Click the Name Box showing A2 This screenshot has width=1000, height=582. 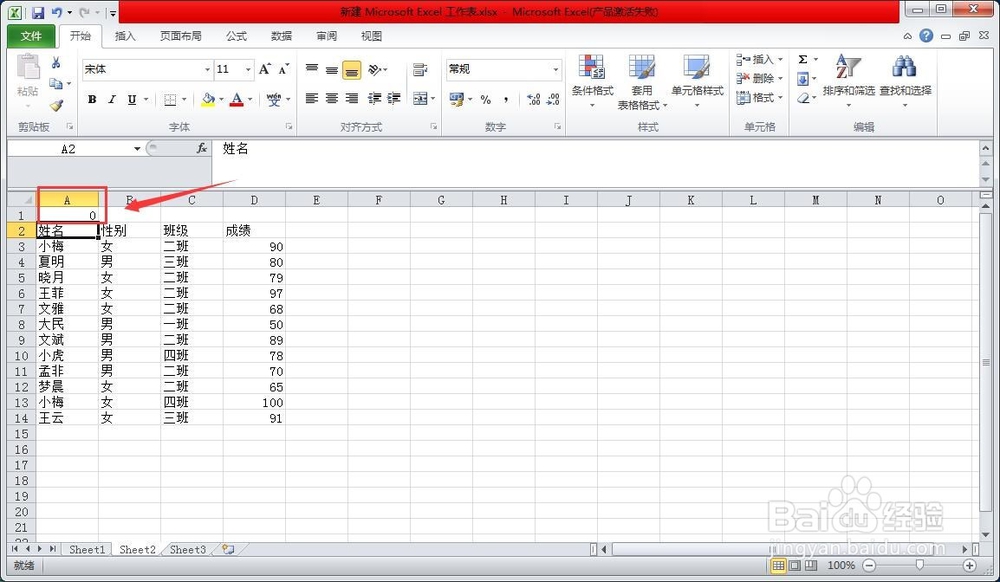[x=68, y=149]
